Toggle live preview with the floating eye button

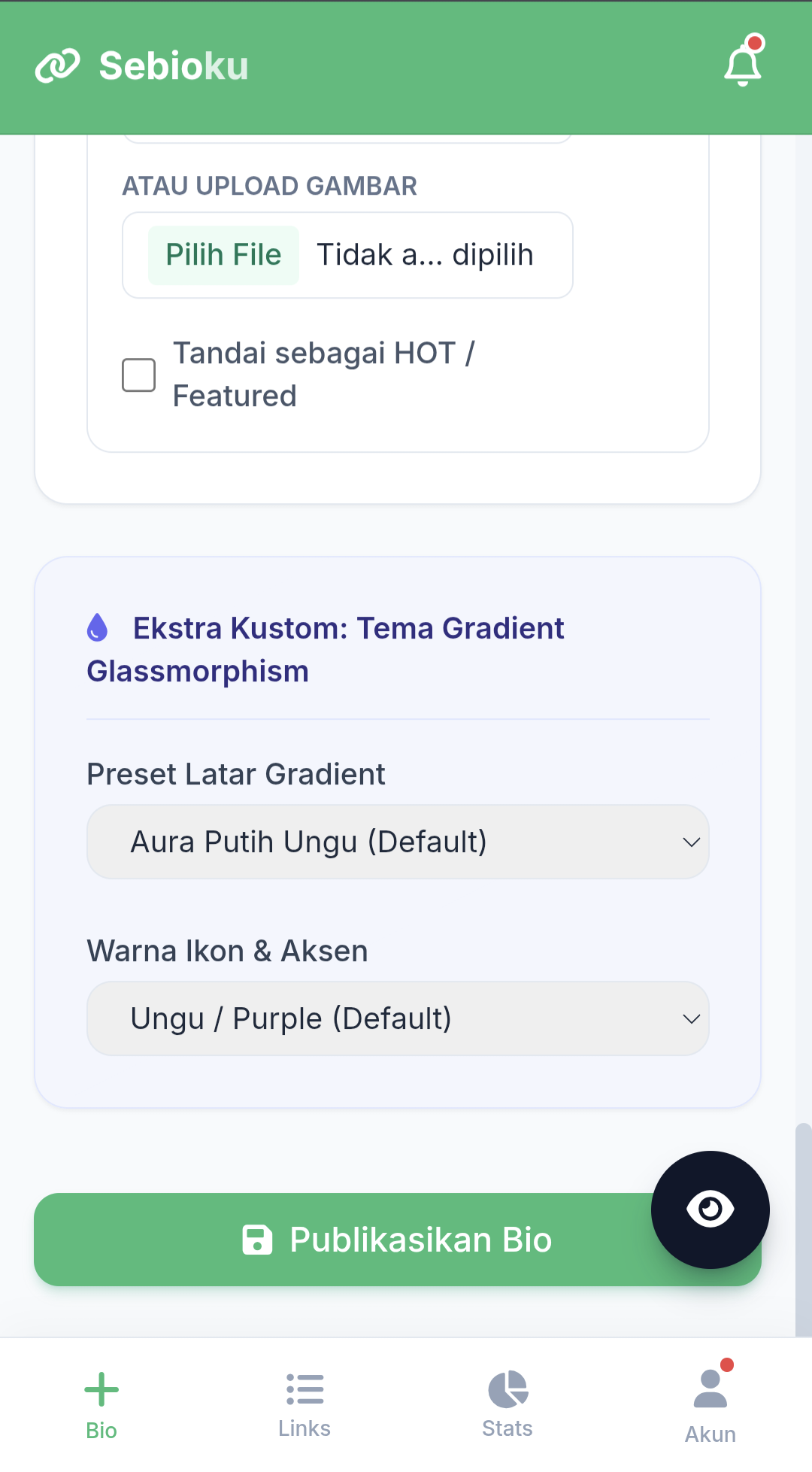710,1209
